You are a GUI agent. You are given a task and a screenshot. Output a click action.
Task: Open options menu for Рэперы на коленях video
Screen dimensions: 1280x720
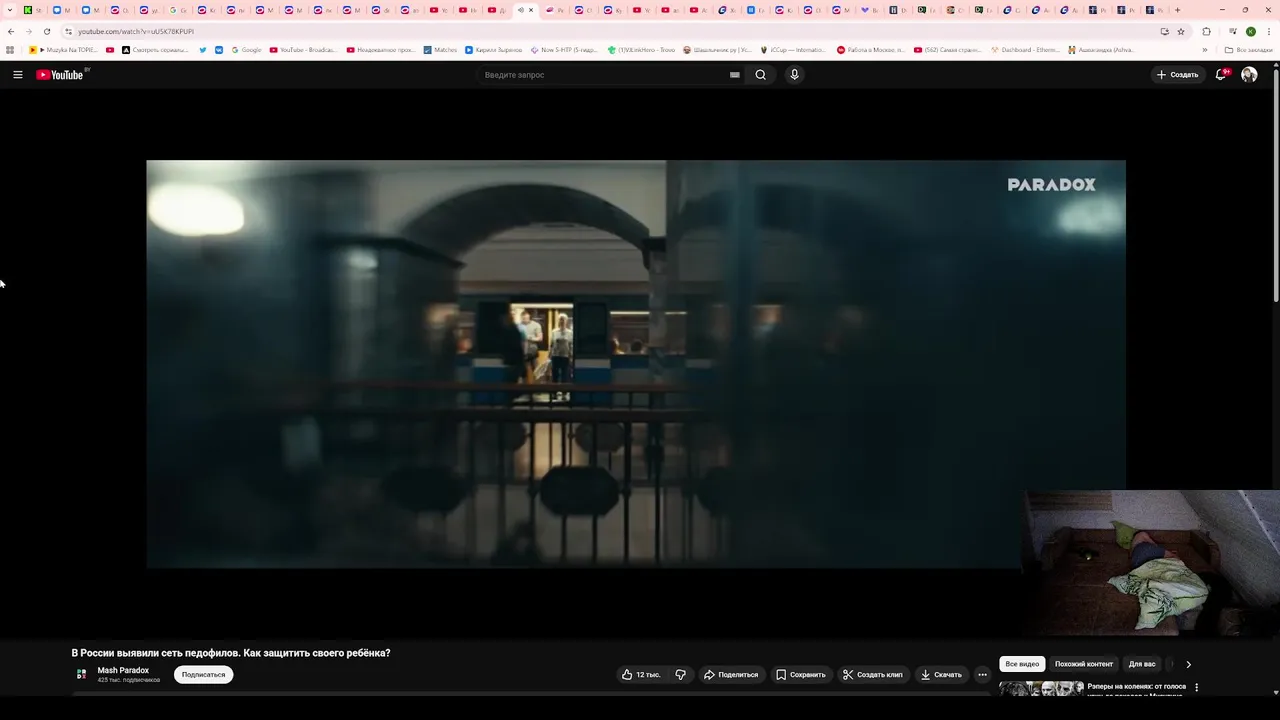(x=1196, y=688)
